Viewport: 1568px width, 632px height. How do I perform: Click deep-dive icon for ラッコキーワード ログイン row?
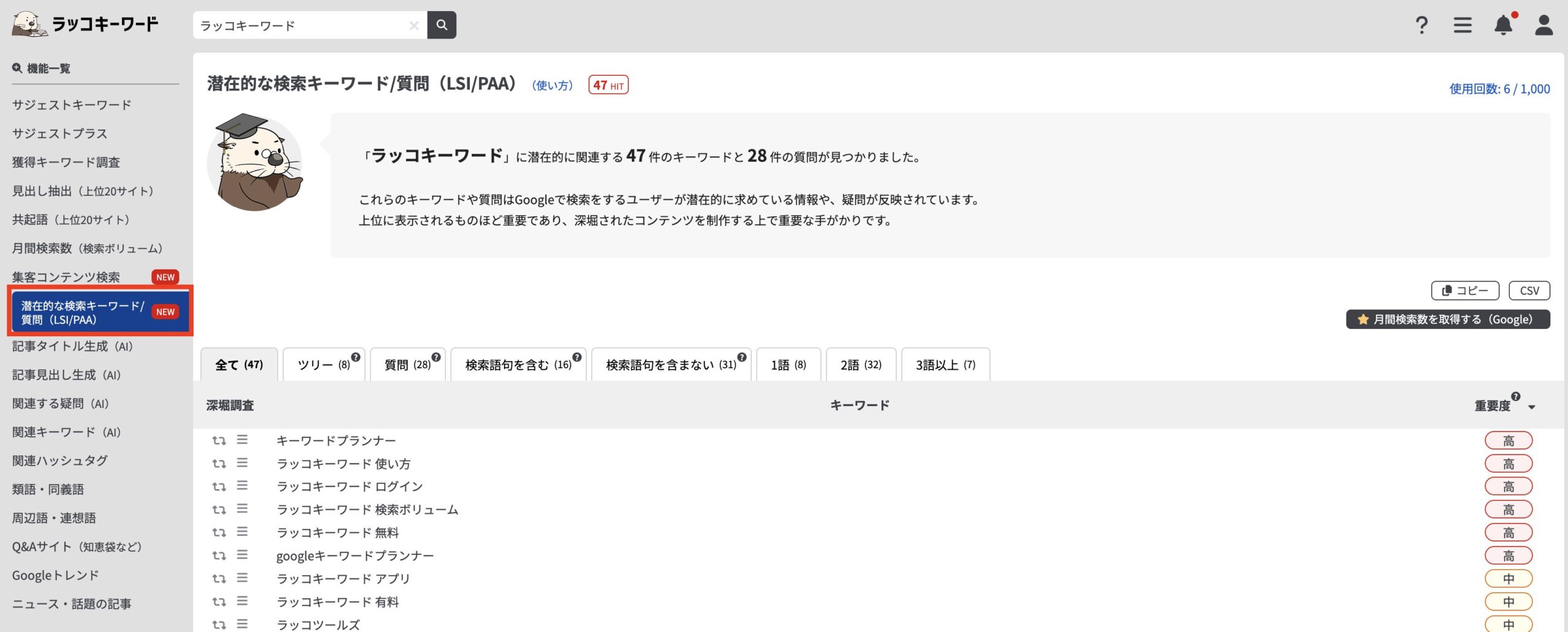tap(219, 486)
